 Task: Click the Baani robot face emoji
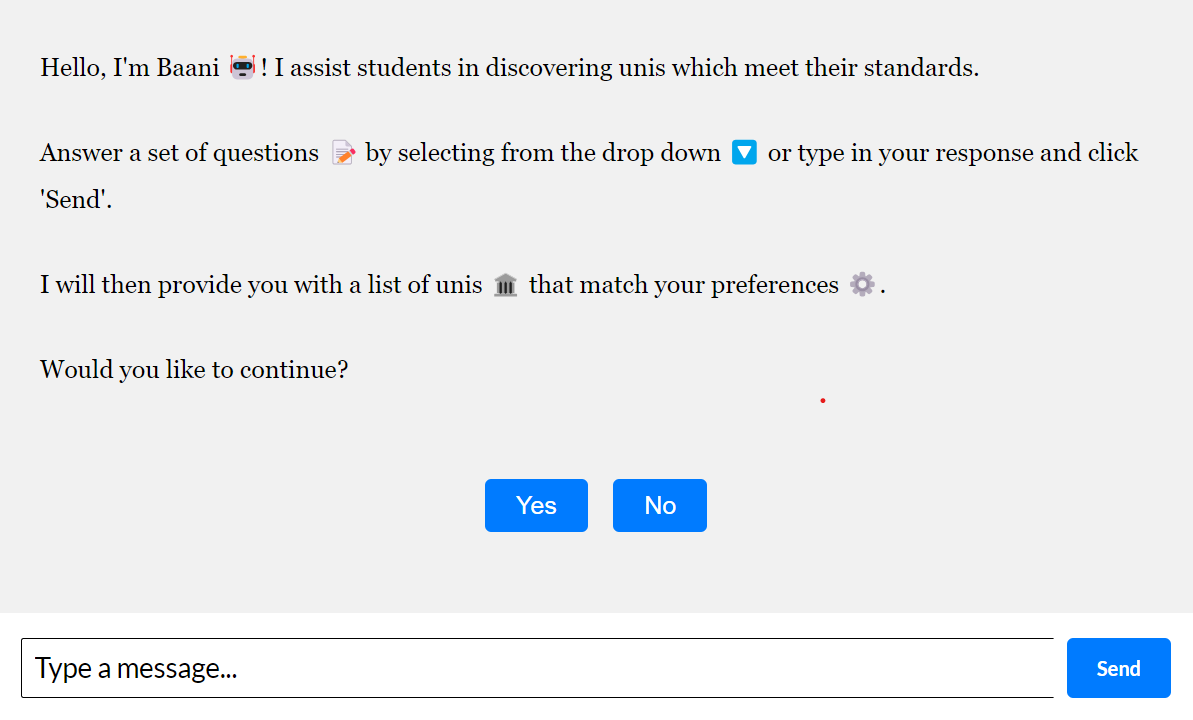(x=243, y=68)
